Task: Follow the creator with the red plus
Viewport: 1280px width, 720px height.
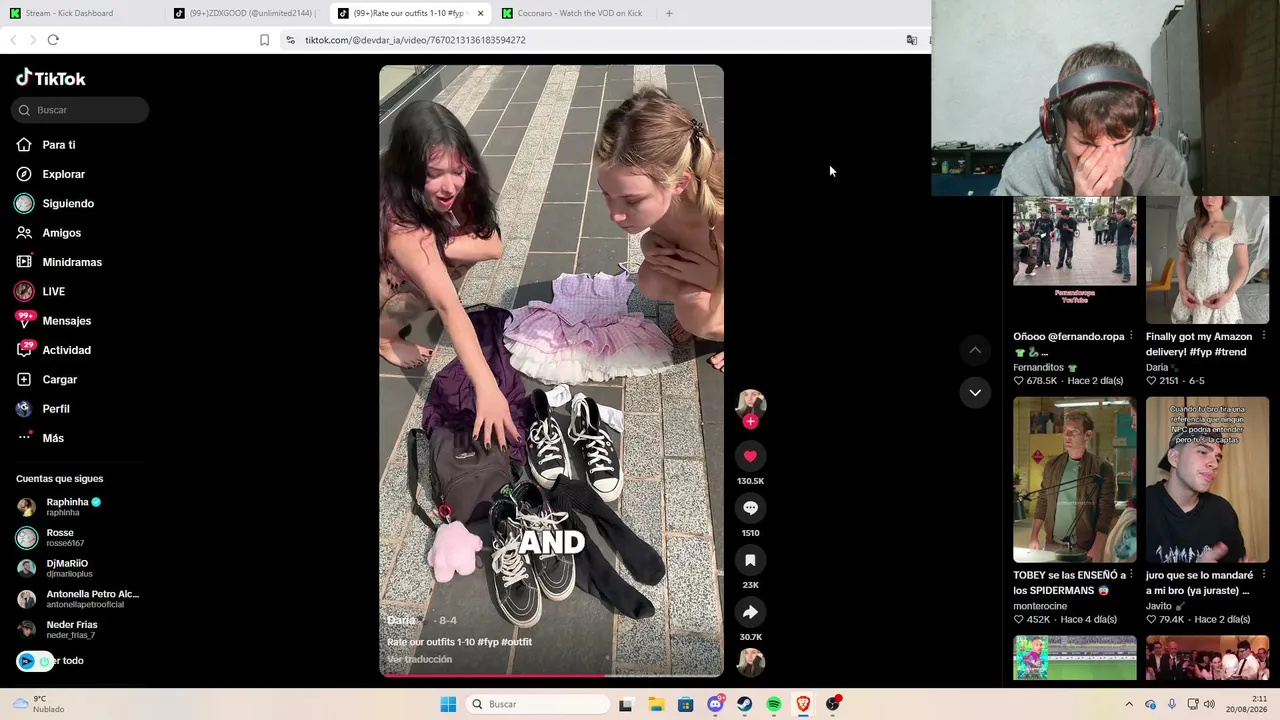Action: click(x=750, y=421)
